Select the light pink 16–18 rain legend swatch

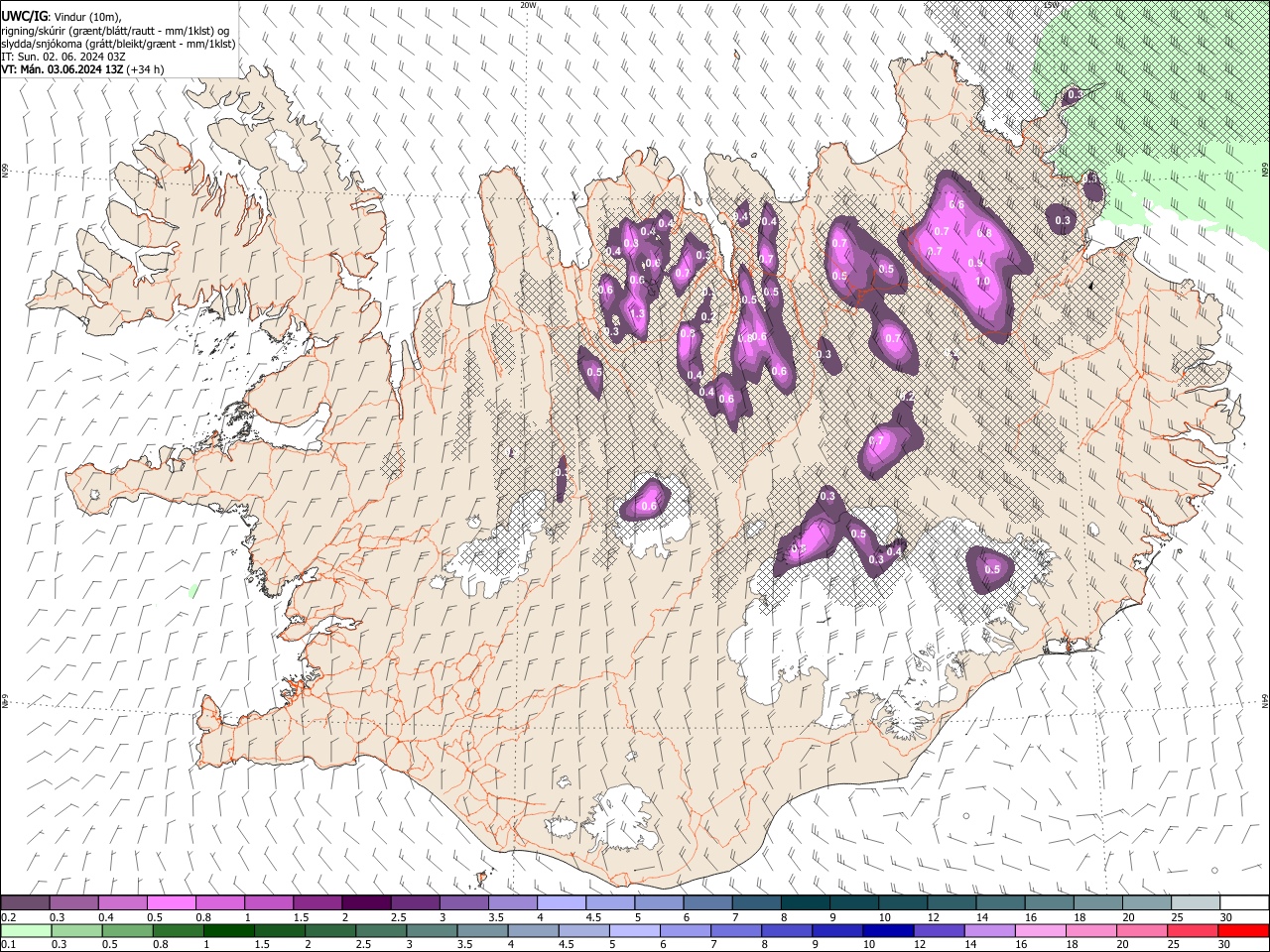tap(1041, 930)
